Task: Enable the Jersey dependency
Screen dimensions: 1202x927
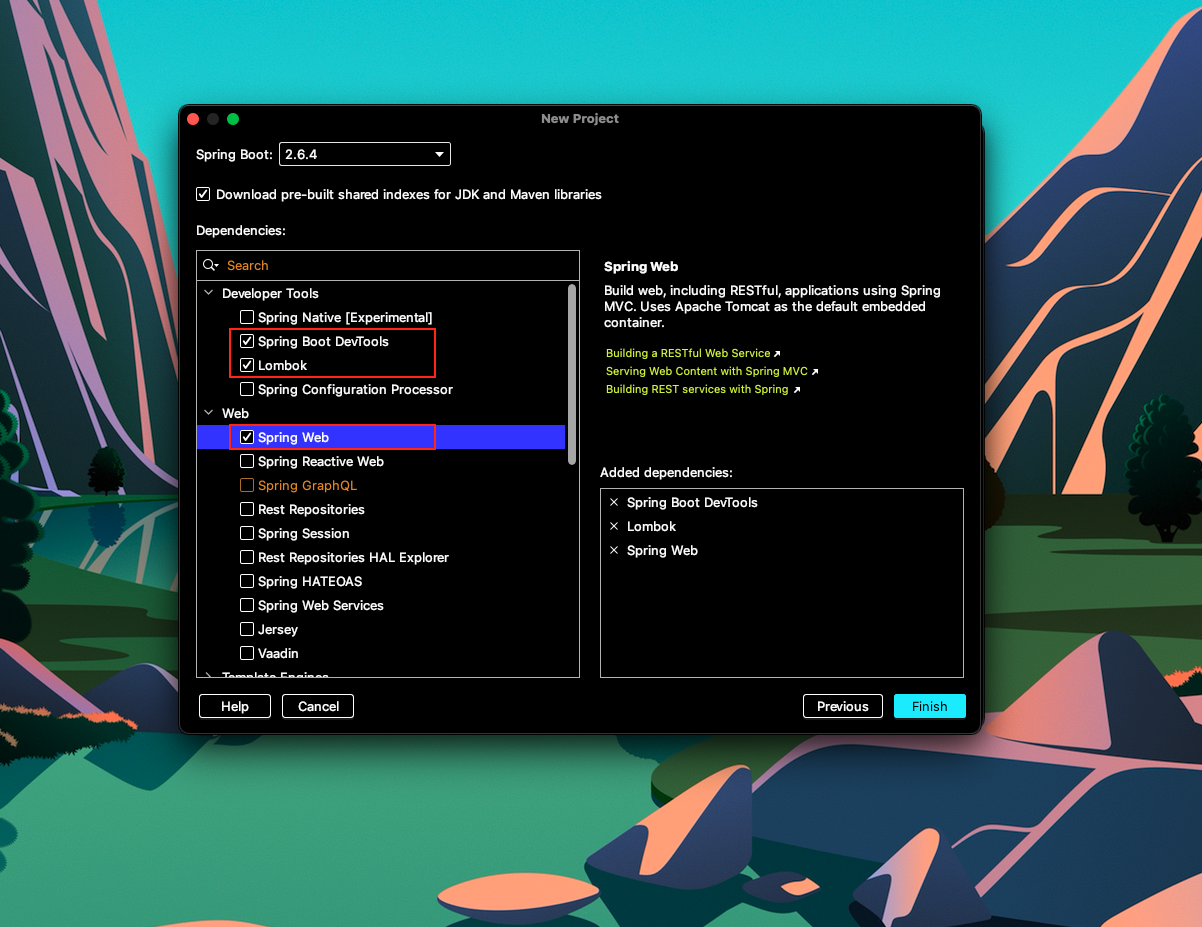Action: pos(247,629)
